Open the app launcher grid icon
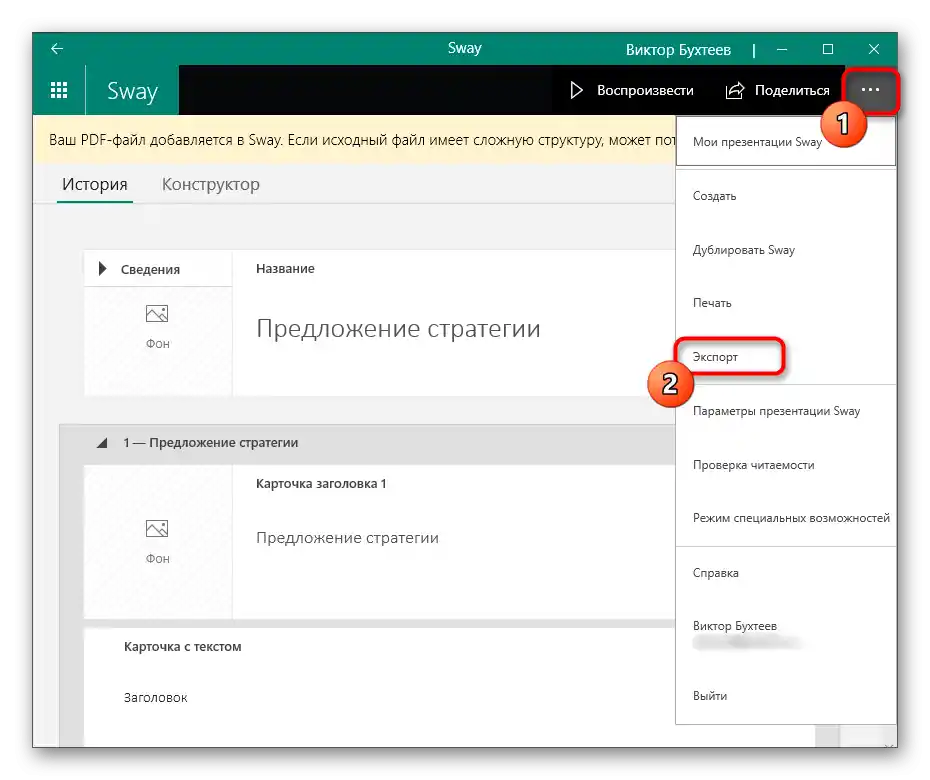 coord(59,90)
